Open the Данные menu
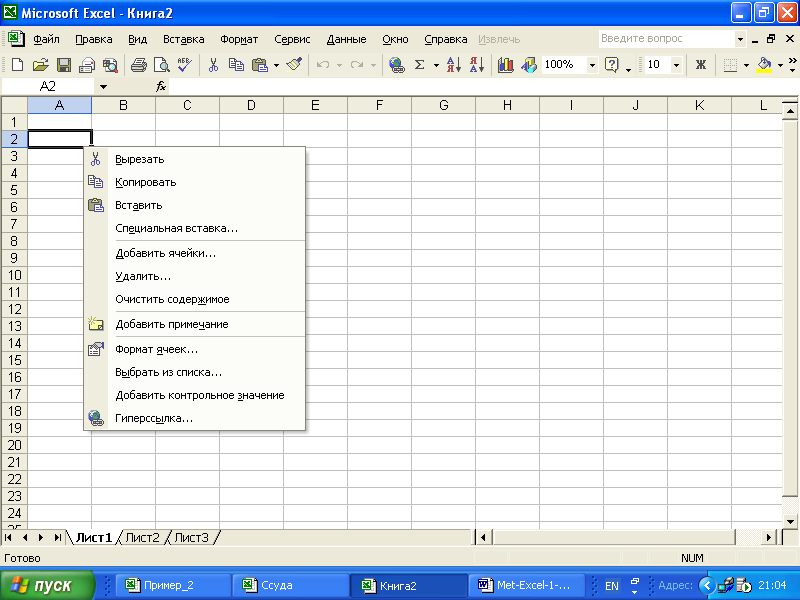The width and height of the screenshot is (800, 600). 346,39
